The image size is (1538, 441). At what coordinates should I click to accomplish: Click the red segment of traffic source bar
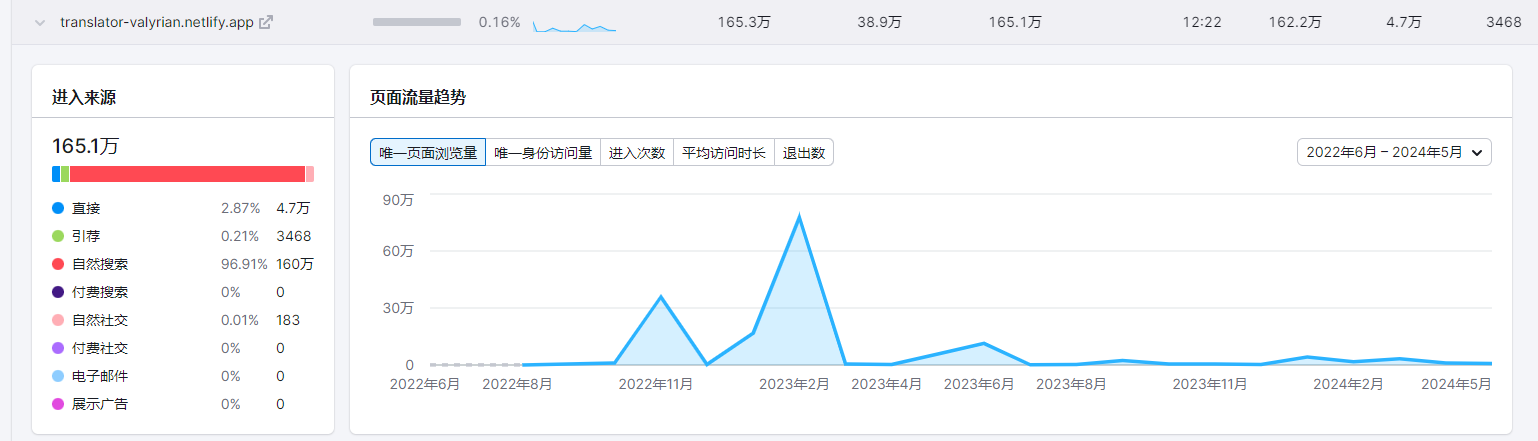[187, 174]
